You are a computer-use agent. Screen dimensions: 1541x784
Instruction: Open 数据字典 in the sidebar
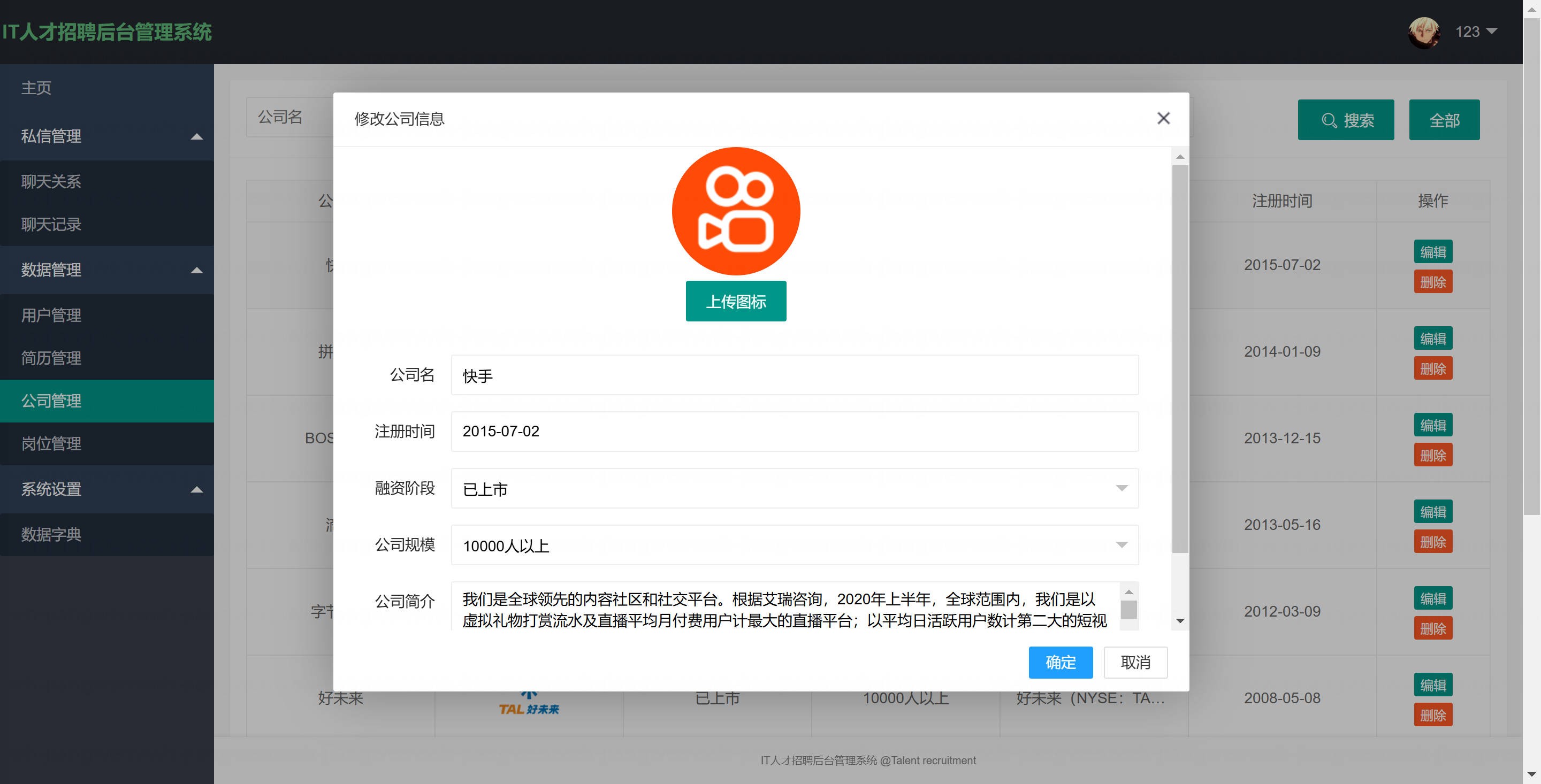point(107,535)
